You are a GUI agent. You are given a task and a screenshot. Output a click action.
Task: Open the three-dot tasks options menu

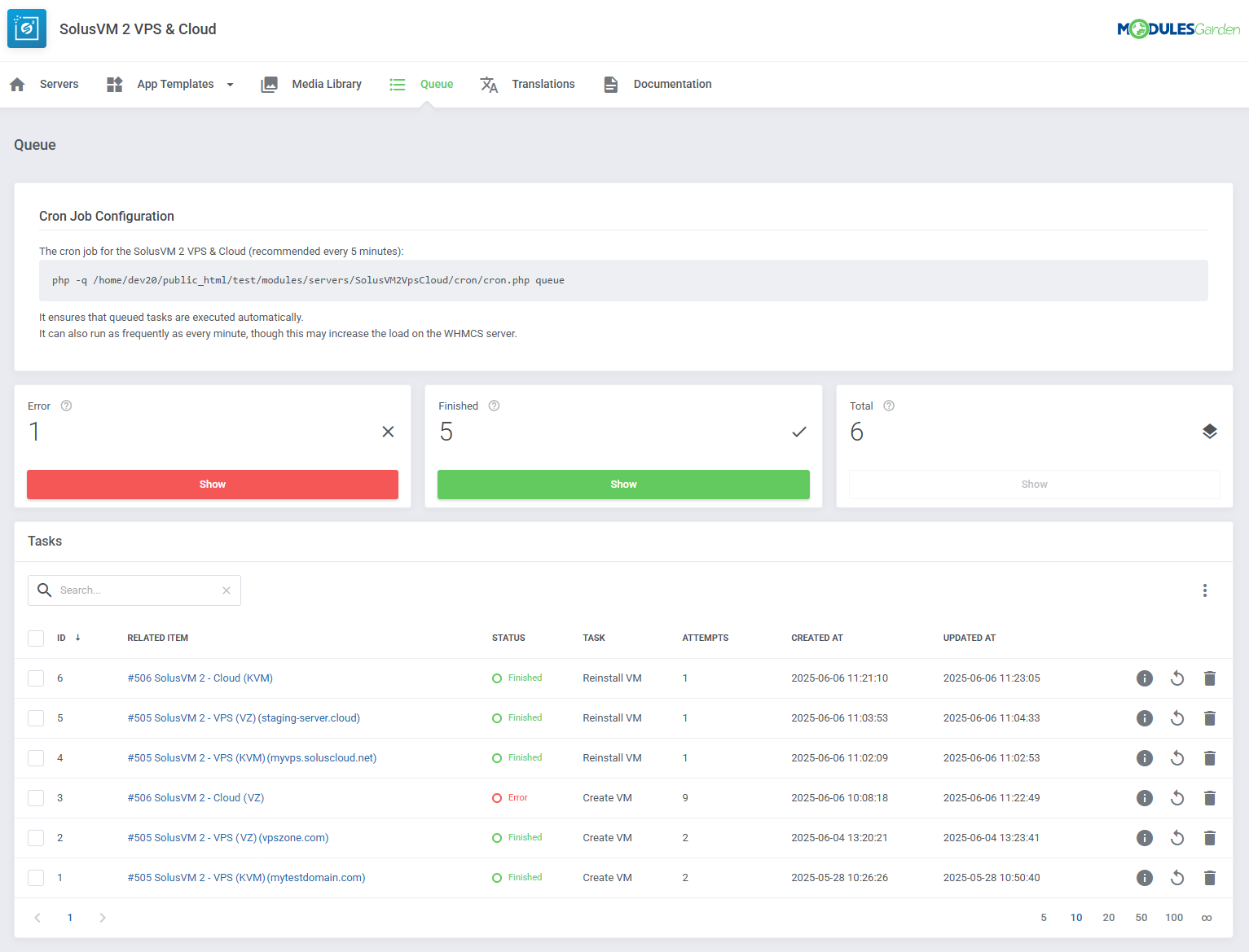(x=1204, y=590)
